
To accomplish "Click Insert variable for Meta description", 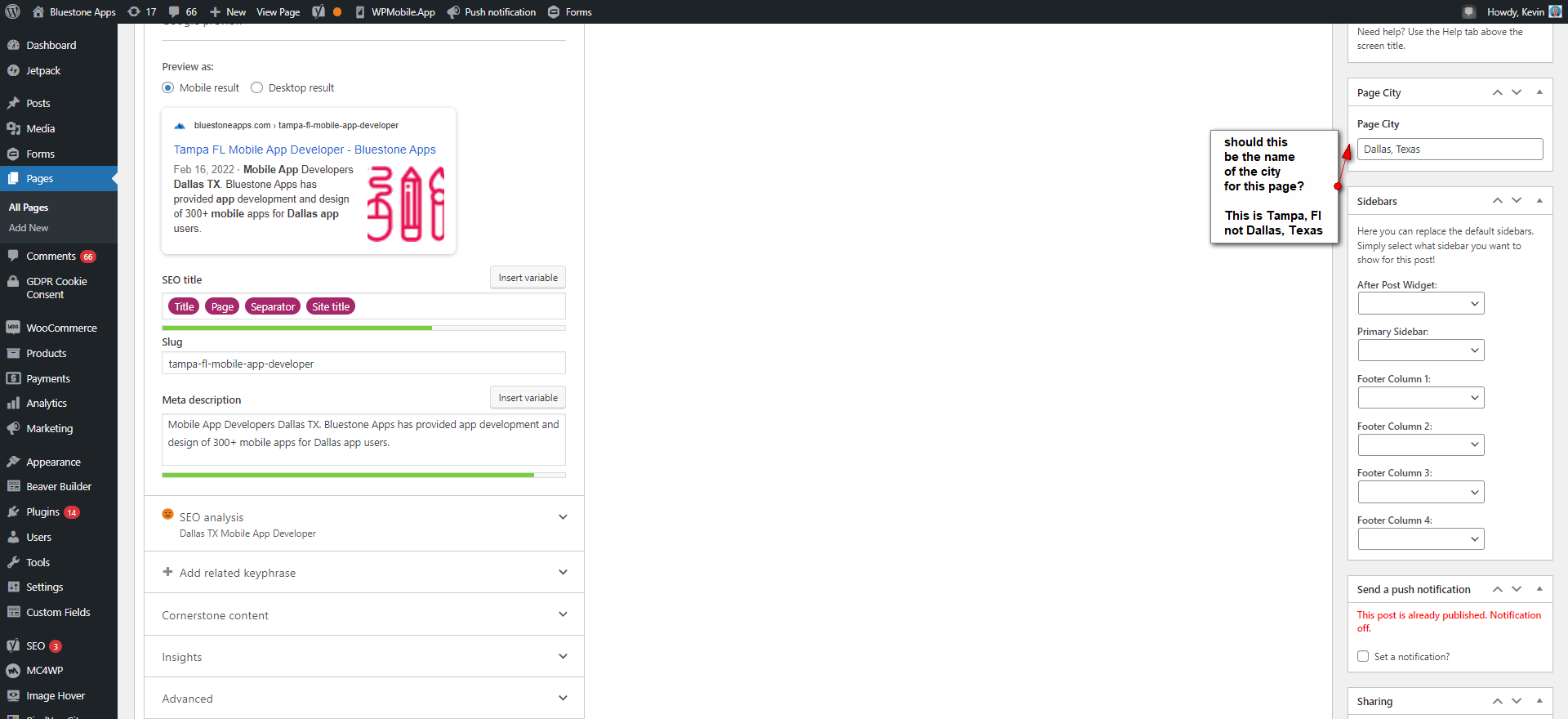I will click(x=528, y=398).
